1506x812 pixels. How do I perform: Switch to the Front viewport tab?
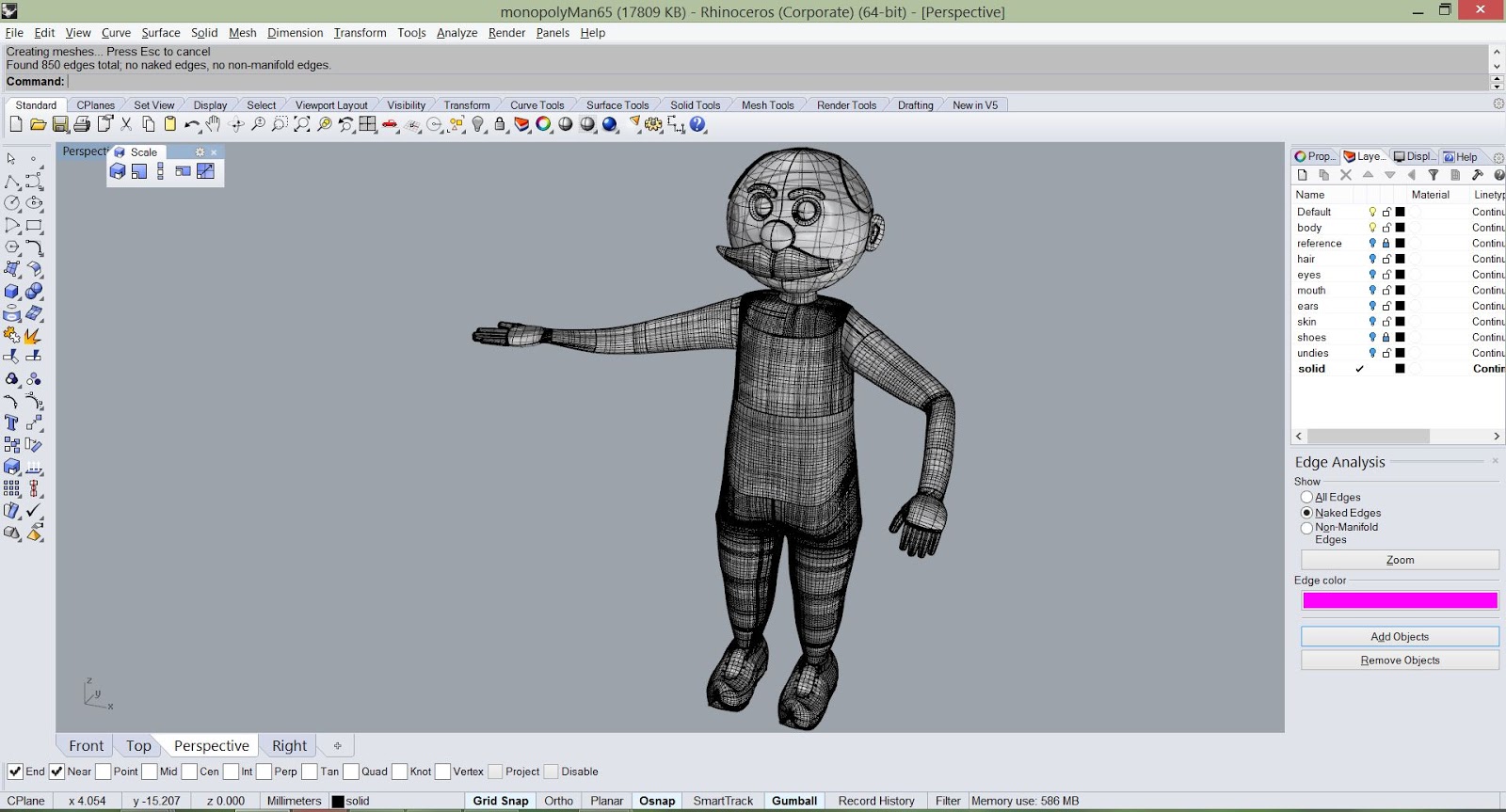click(86, 746)
